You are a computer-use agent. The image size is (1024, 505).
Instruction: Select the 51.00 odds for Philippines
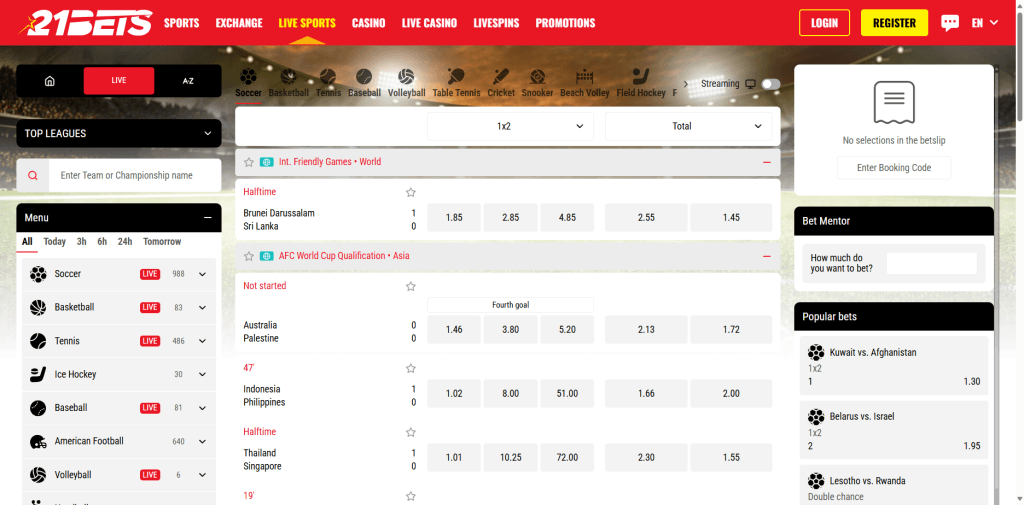pyautogui.click(x=568, y=393)
